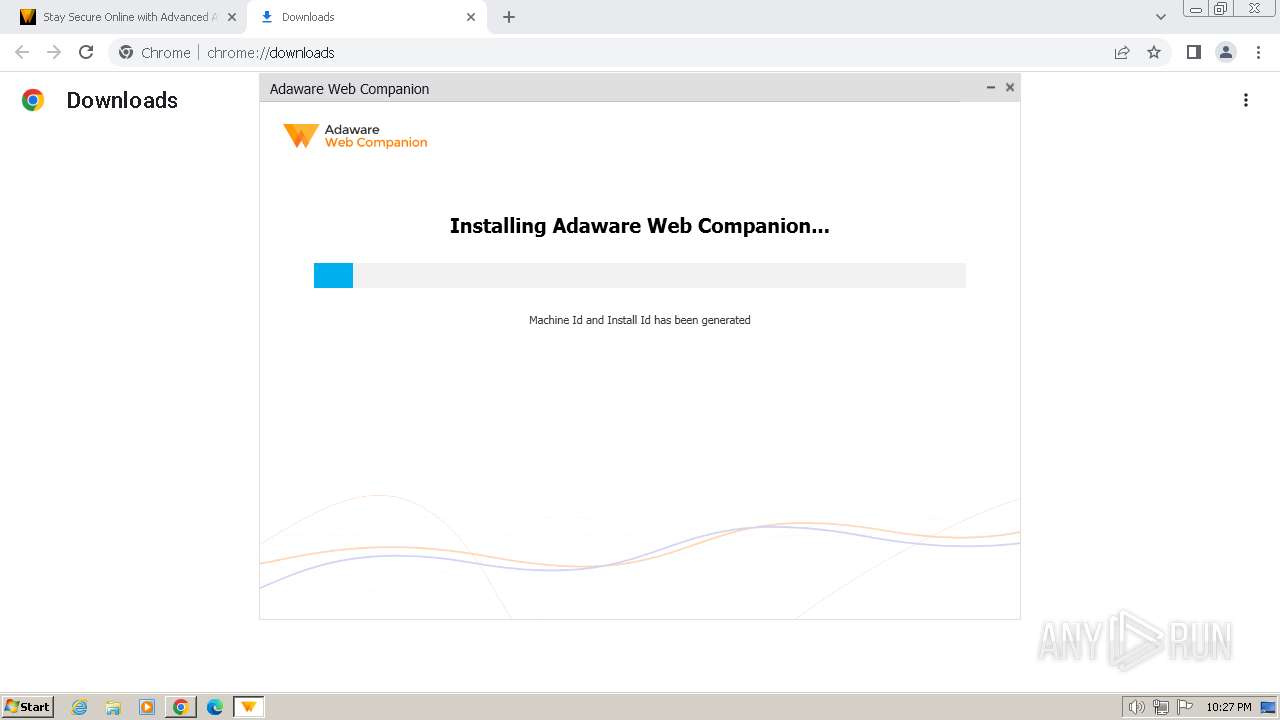Open Chrome main three-dot menu
This screenshot has width=1280, height=720.
tap(1258, 52)
